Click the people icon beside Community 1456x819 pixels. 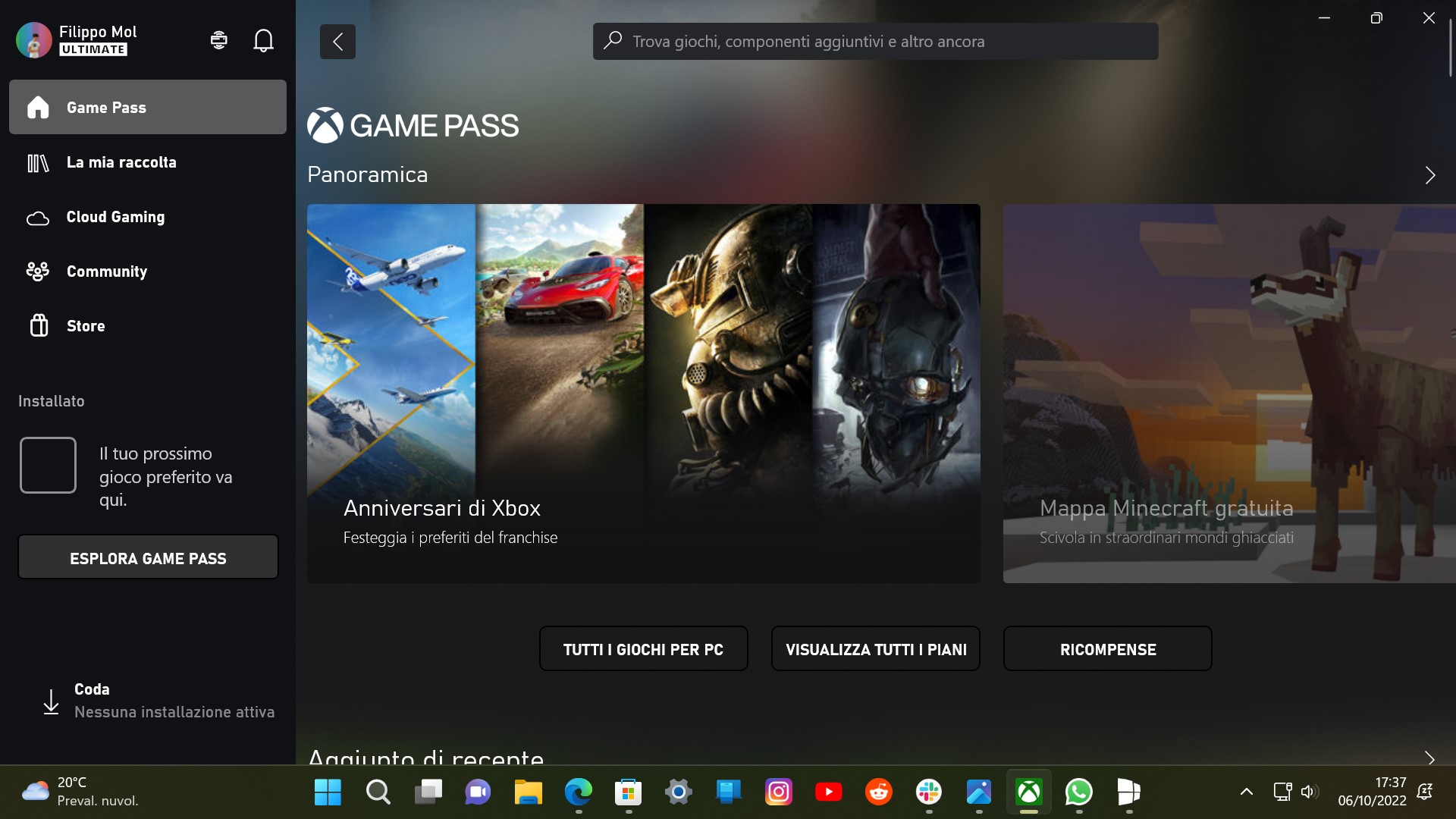click(38, 271)
